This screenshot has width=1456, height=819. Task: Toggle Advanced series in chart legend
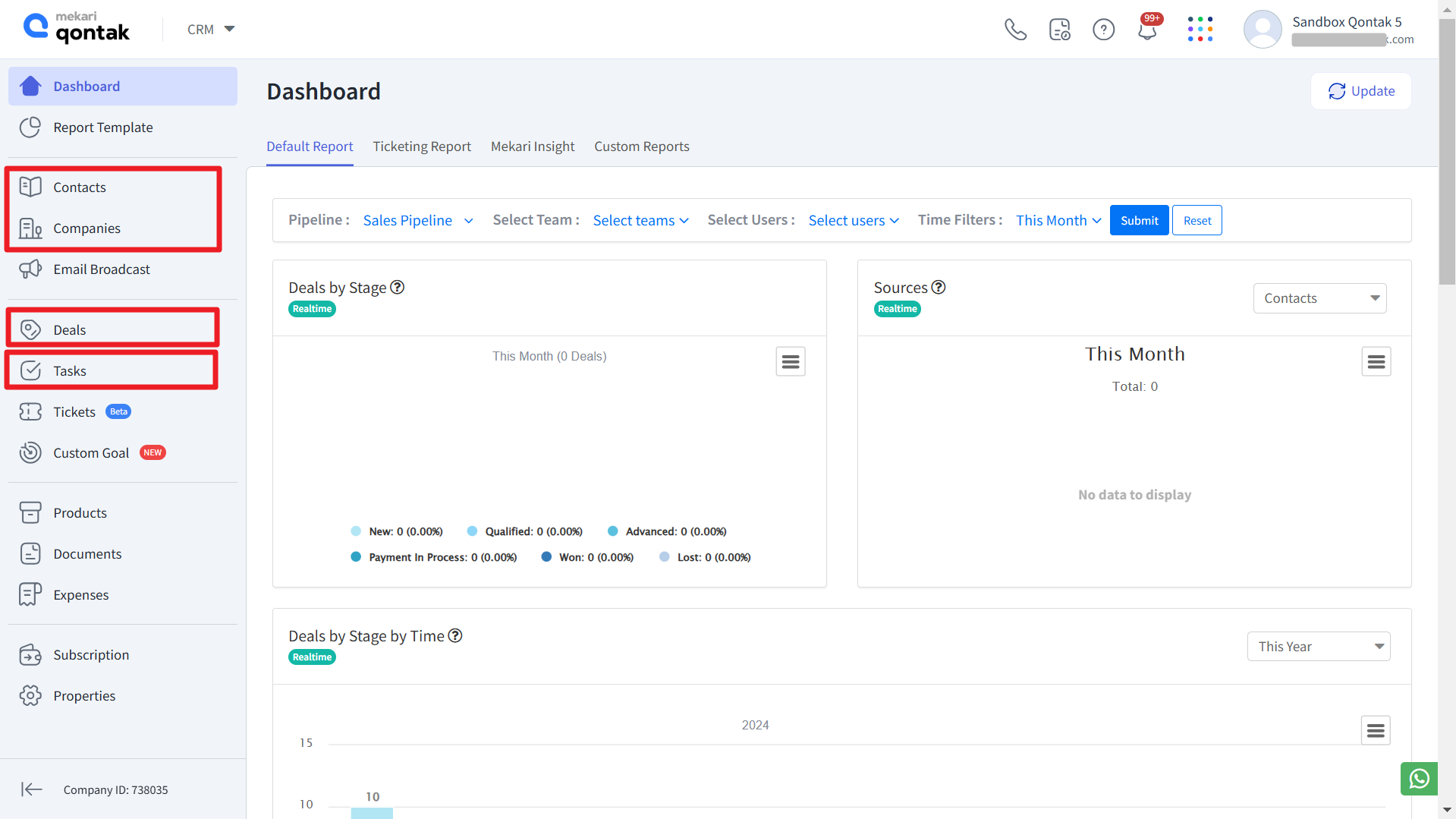667,531
